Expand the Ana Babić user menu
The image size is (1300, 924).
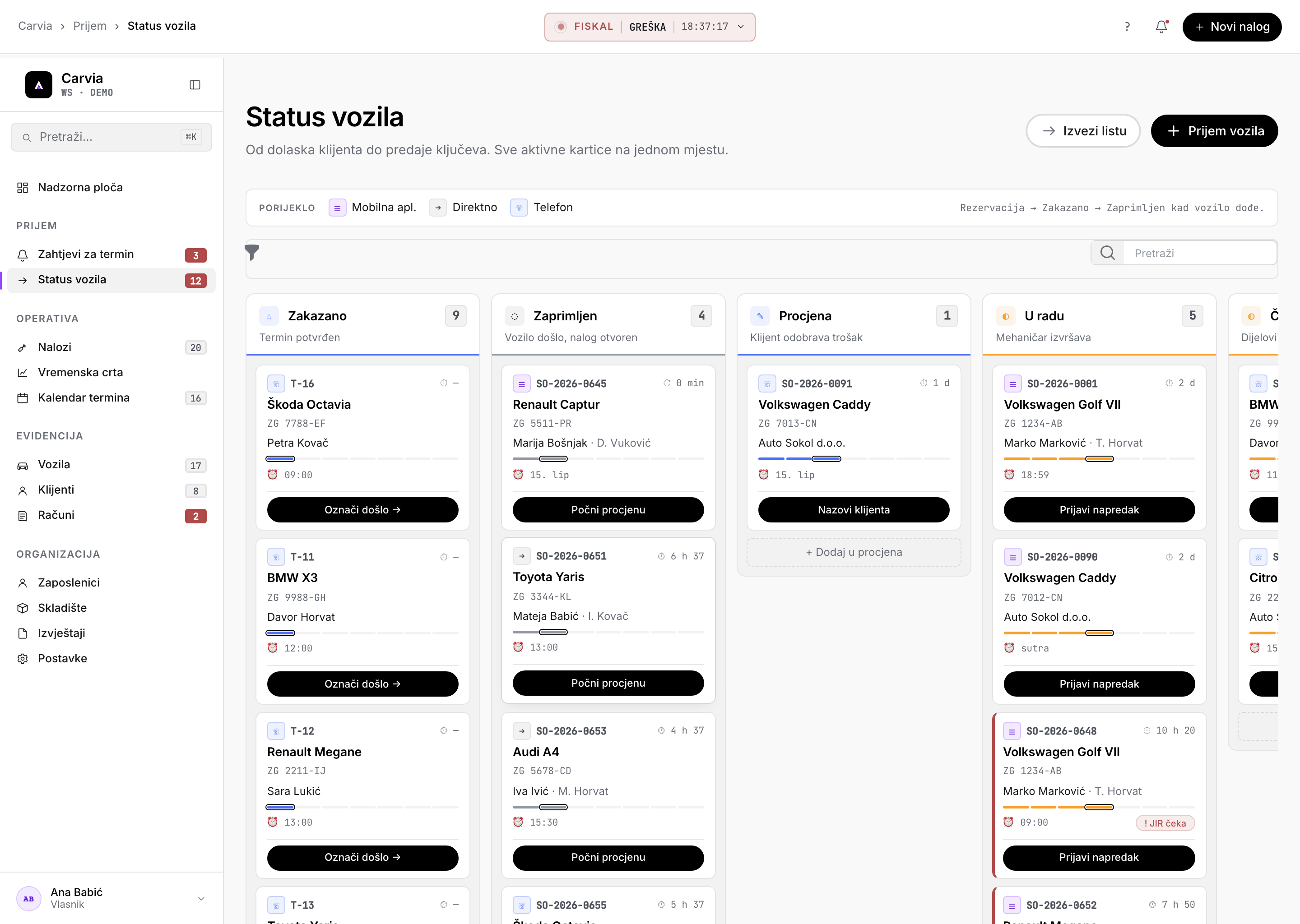(x=201, y=898)
